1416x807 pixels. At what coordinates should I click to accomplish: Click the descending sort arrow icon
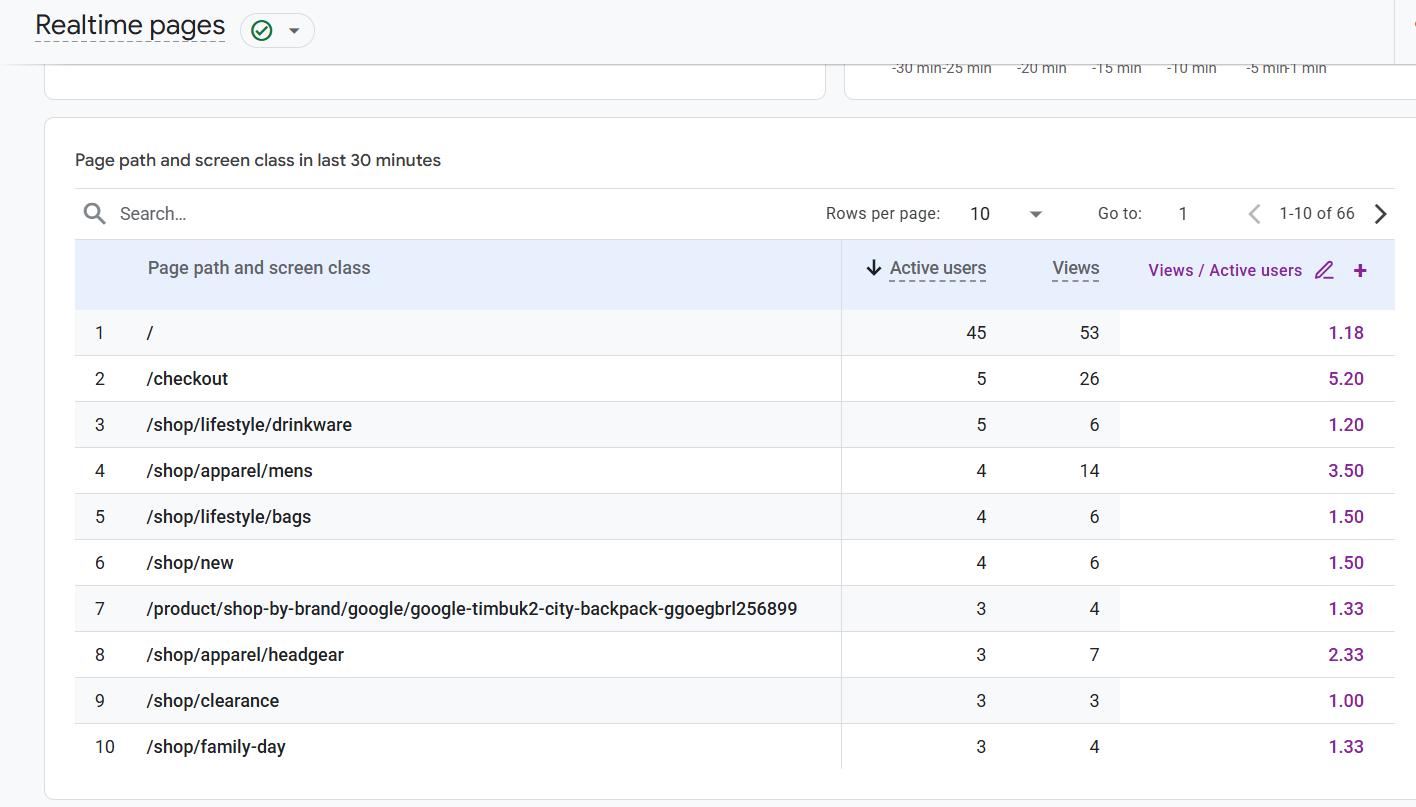[x=873, y=268]
